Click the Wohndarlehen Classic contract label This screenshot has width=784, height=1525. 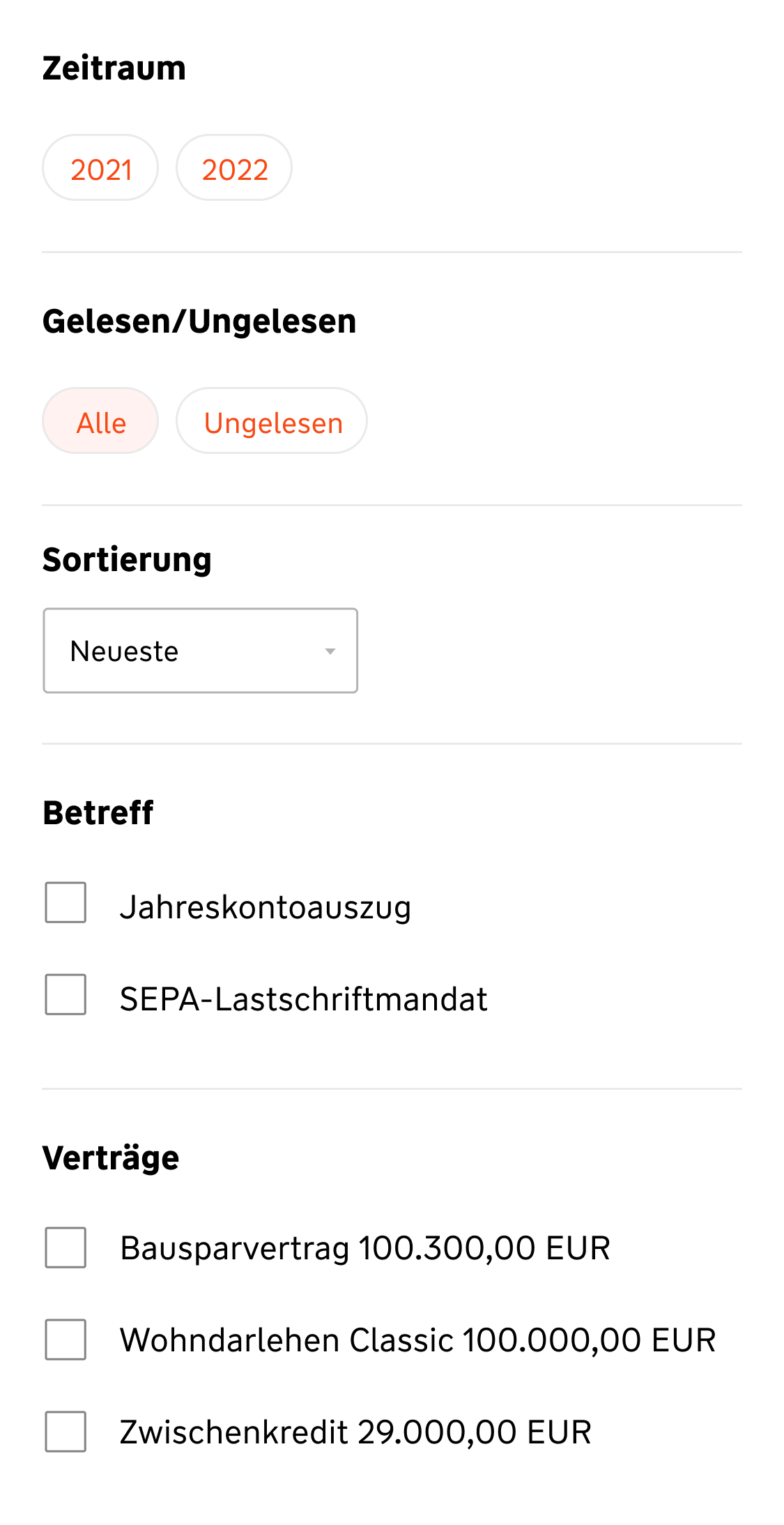pos(417,1340)
